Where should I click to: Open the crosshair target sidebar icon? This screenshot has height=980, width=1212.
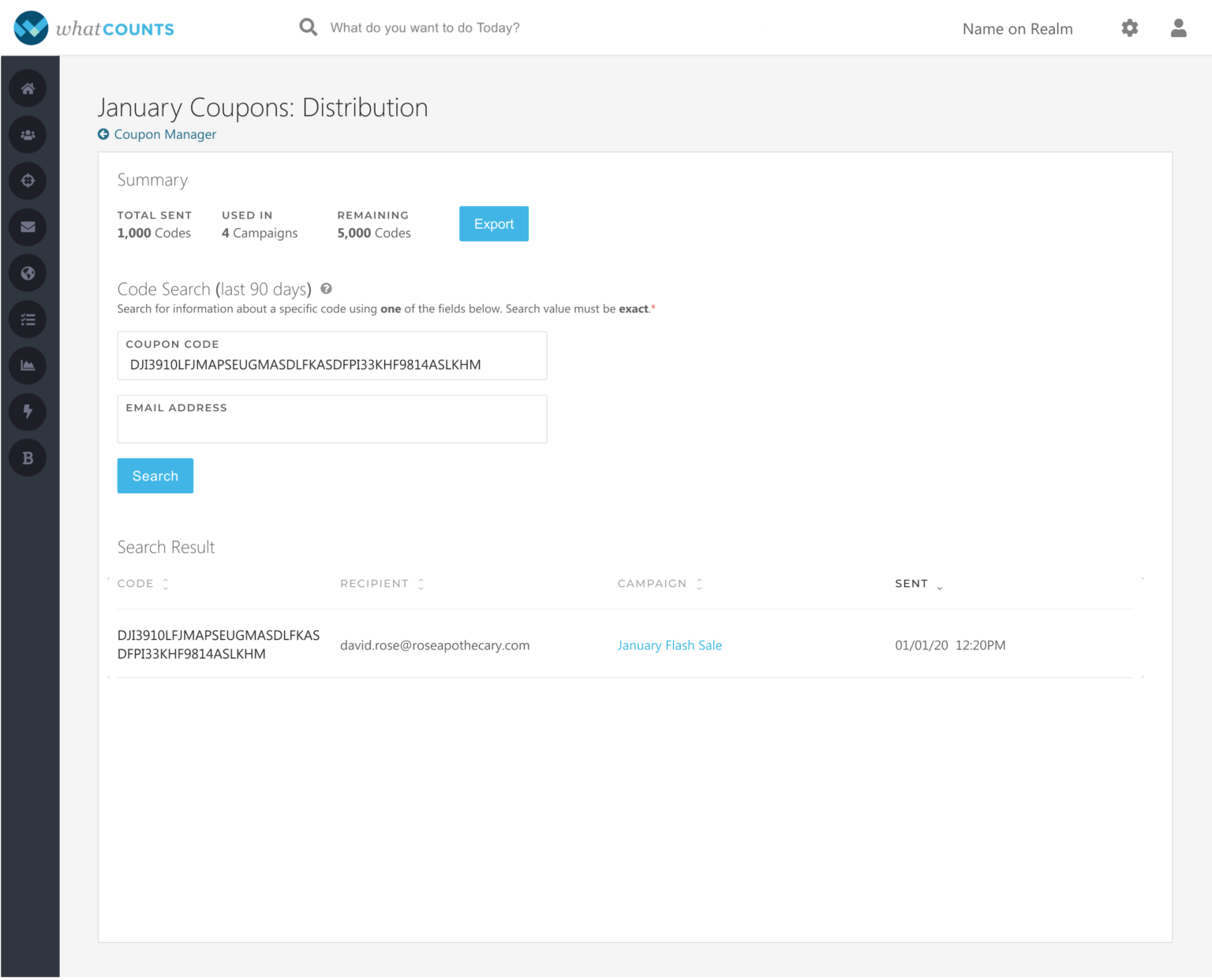pos(28,181)
